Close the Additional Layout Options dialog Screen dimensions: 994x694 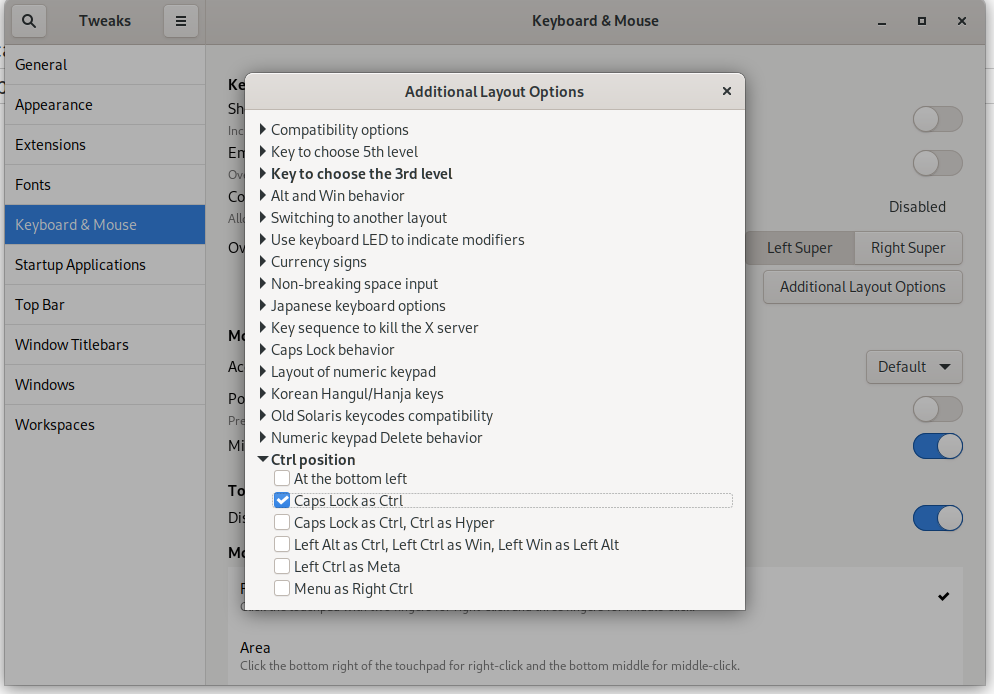(727, 91)
